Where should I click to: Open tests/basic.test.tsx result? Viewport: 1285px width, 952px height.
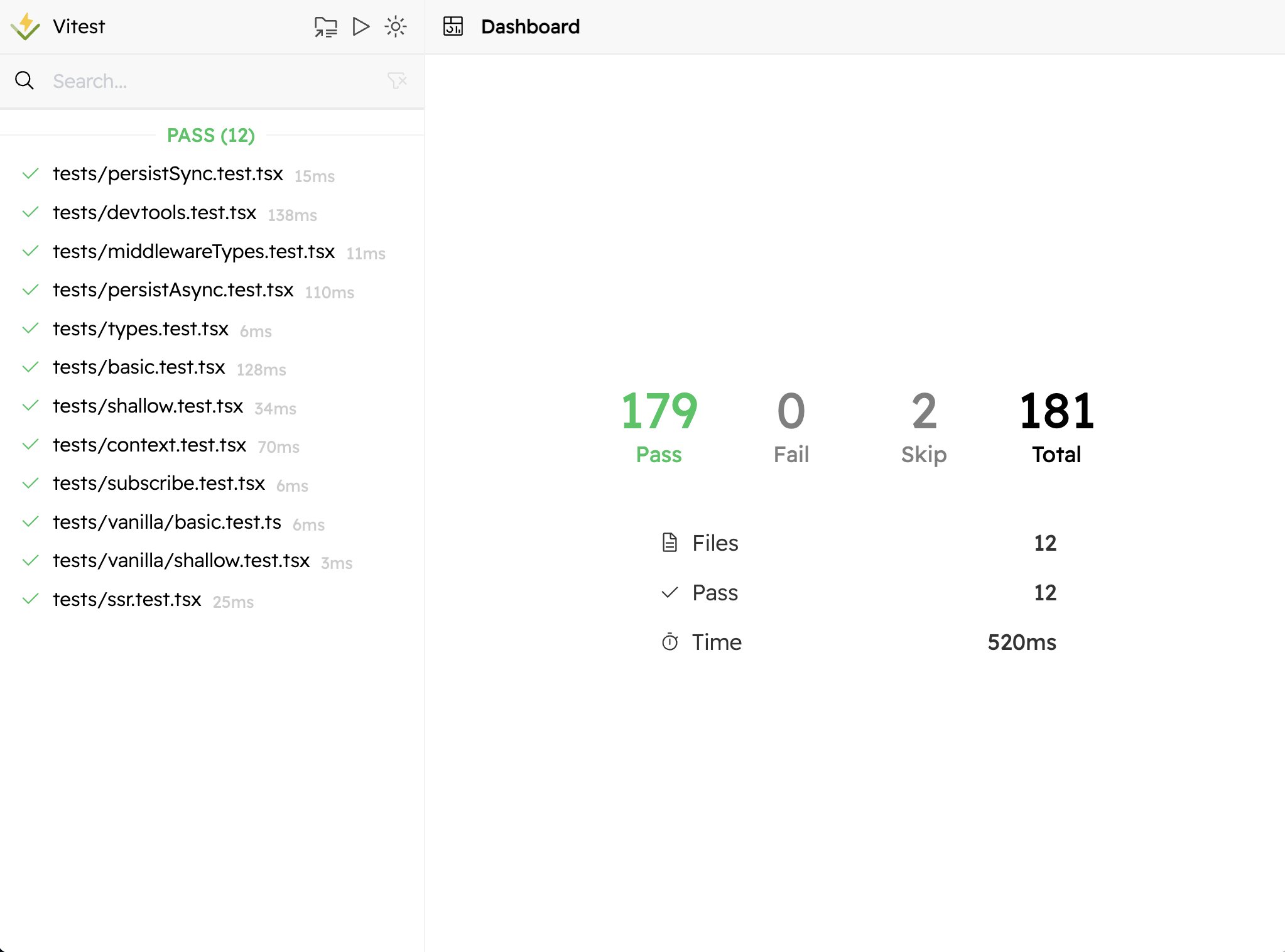(139, 367)
